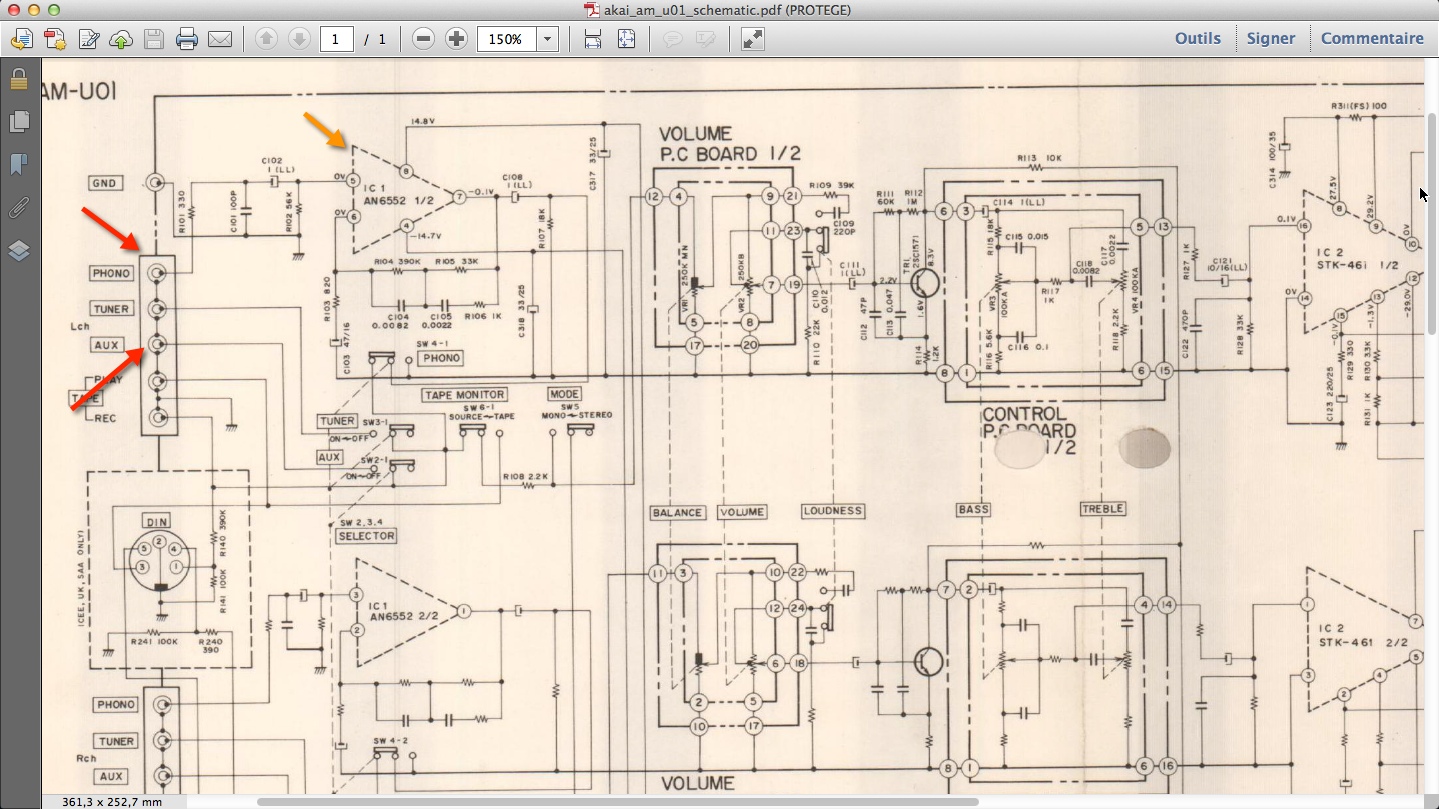1439x809 pixels.
Task: Click the SELECTOR label
Action: click(366, 536)
